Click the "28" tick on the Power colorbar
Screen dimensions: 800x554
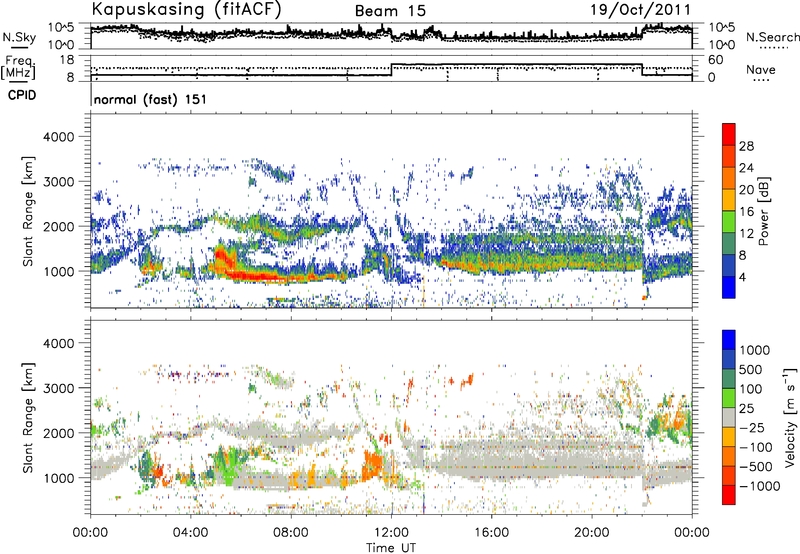(x=746, y=146)
